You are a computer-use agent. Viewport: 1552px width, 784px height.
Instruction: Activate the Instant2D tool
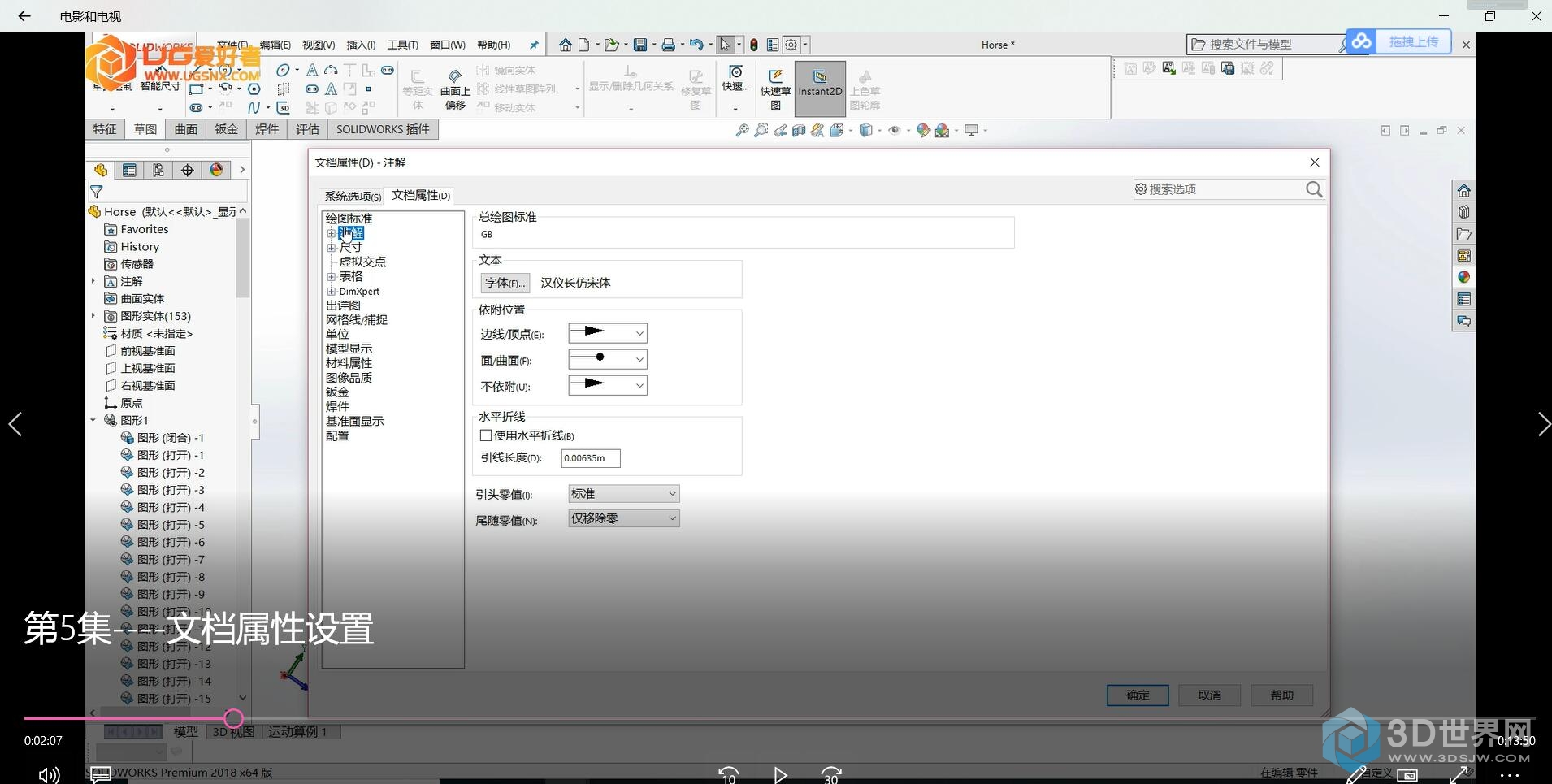point(820,88)
